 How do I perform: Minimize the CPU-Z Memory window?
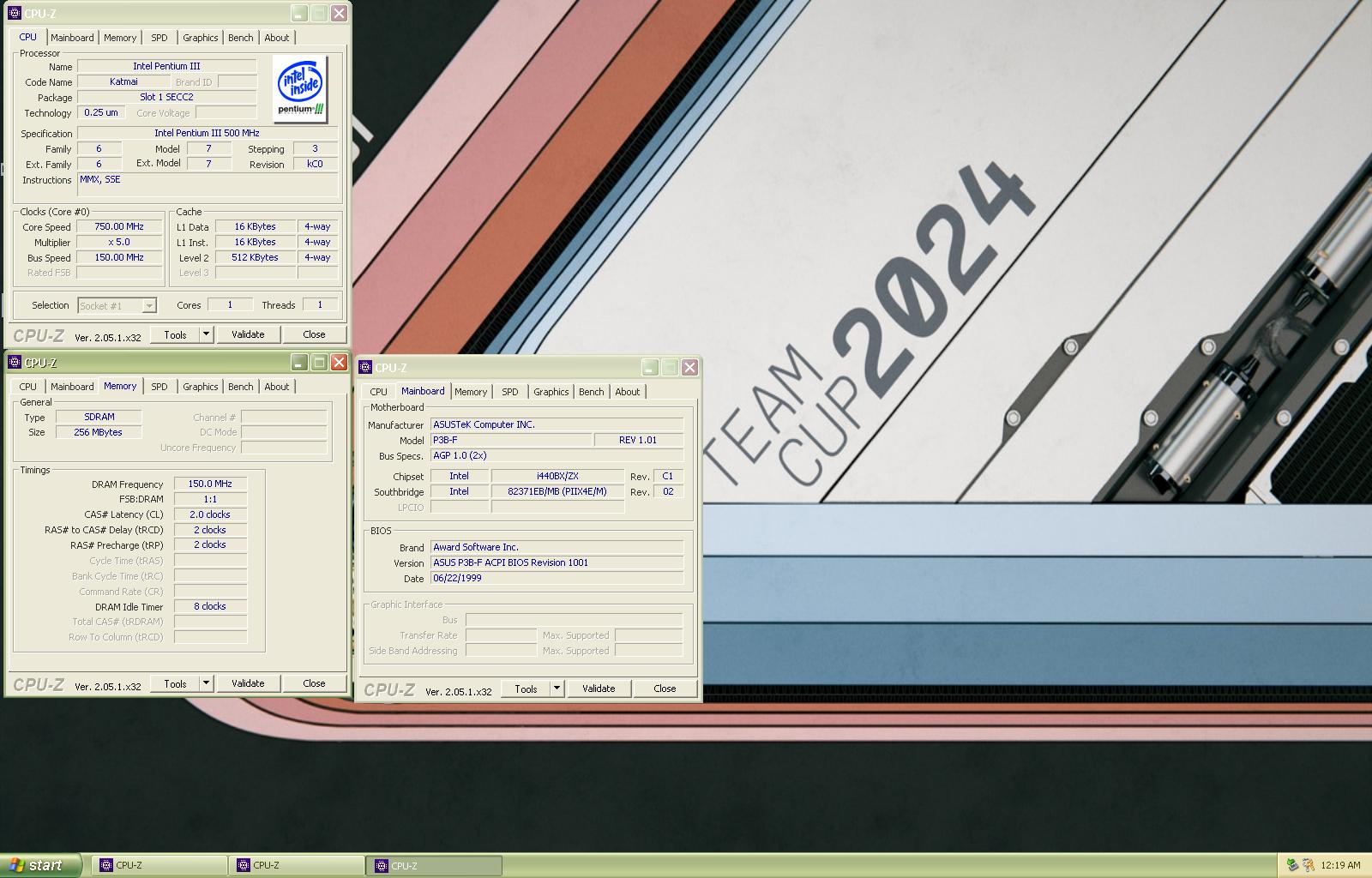pos(298,363)
